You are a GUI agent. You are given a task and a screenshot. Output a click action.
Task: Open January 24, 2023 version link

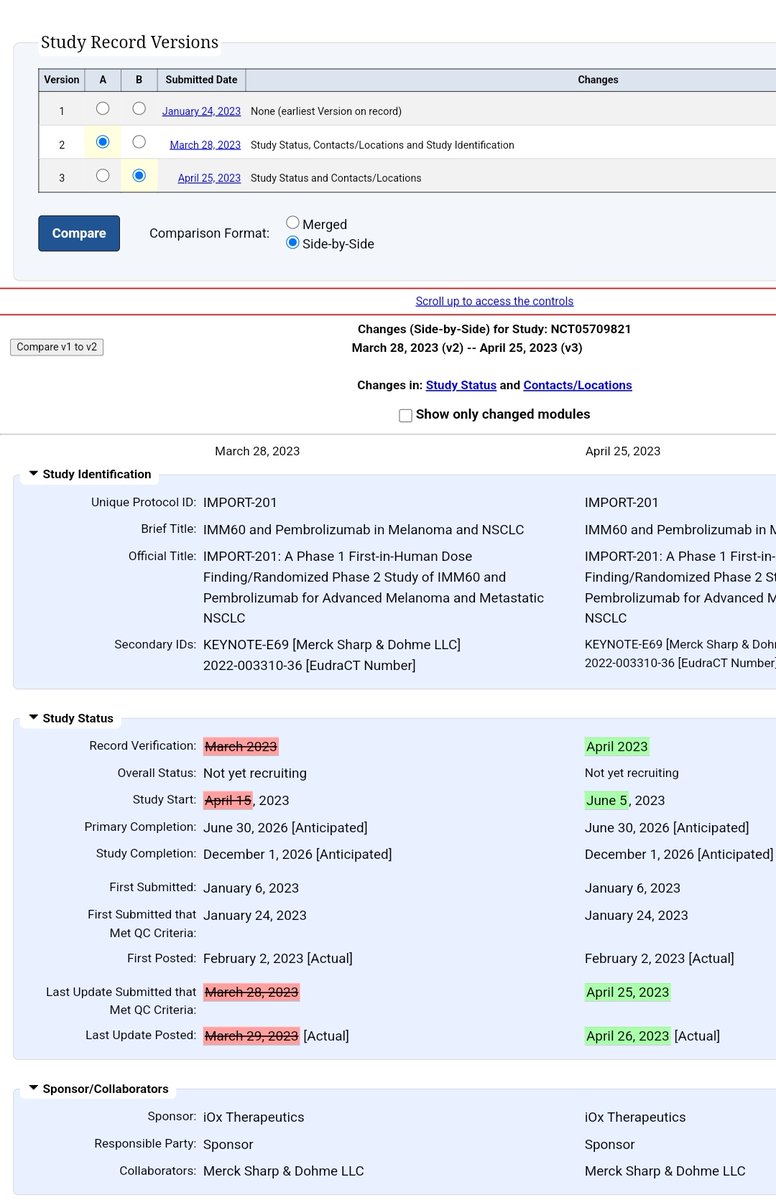[x=201, y=111]
